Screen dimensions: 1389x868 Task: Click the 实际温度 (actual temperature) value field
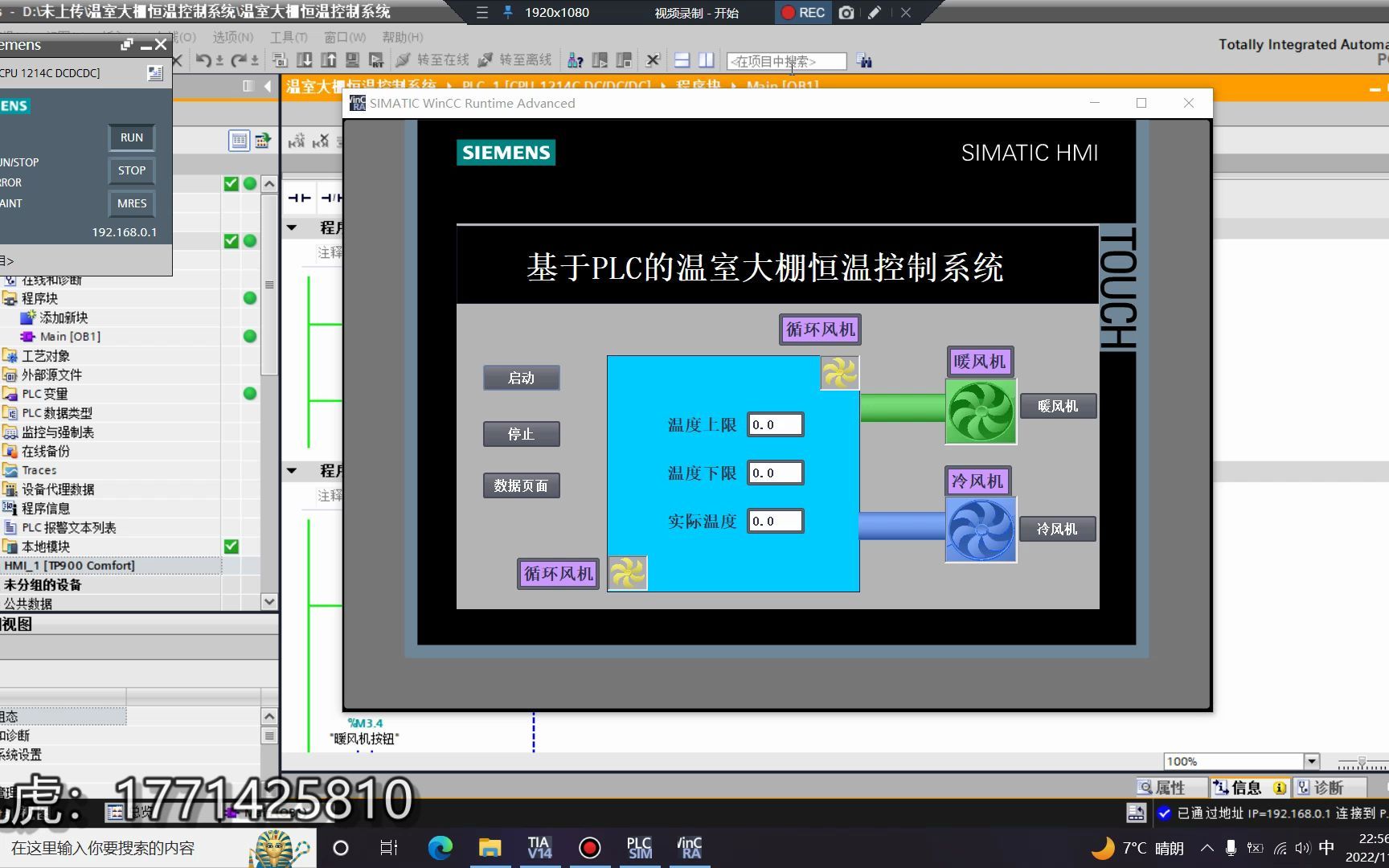pos(775,521)
